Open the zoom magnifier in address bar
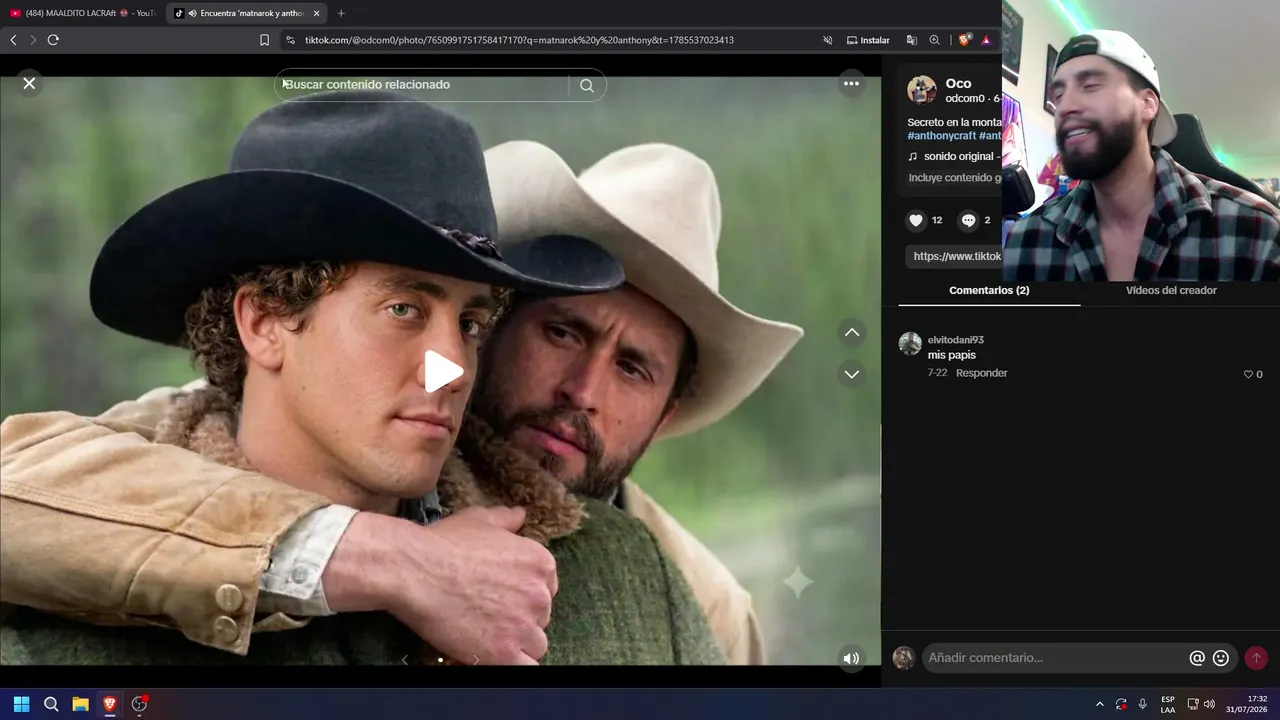 934,40
